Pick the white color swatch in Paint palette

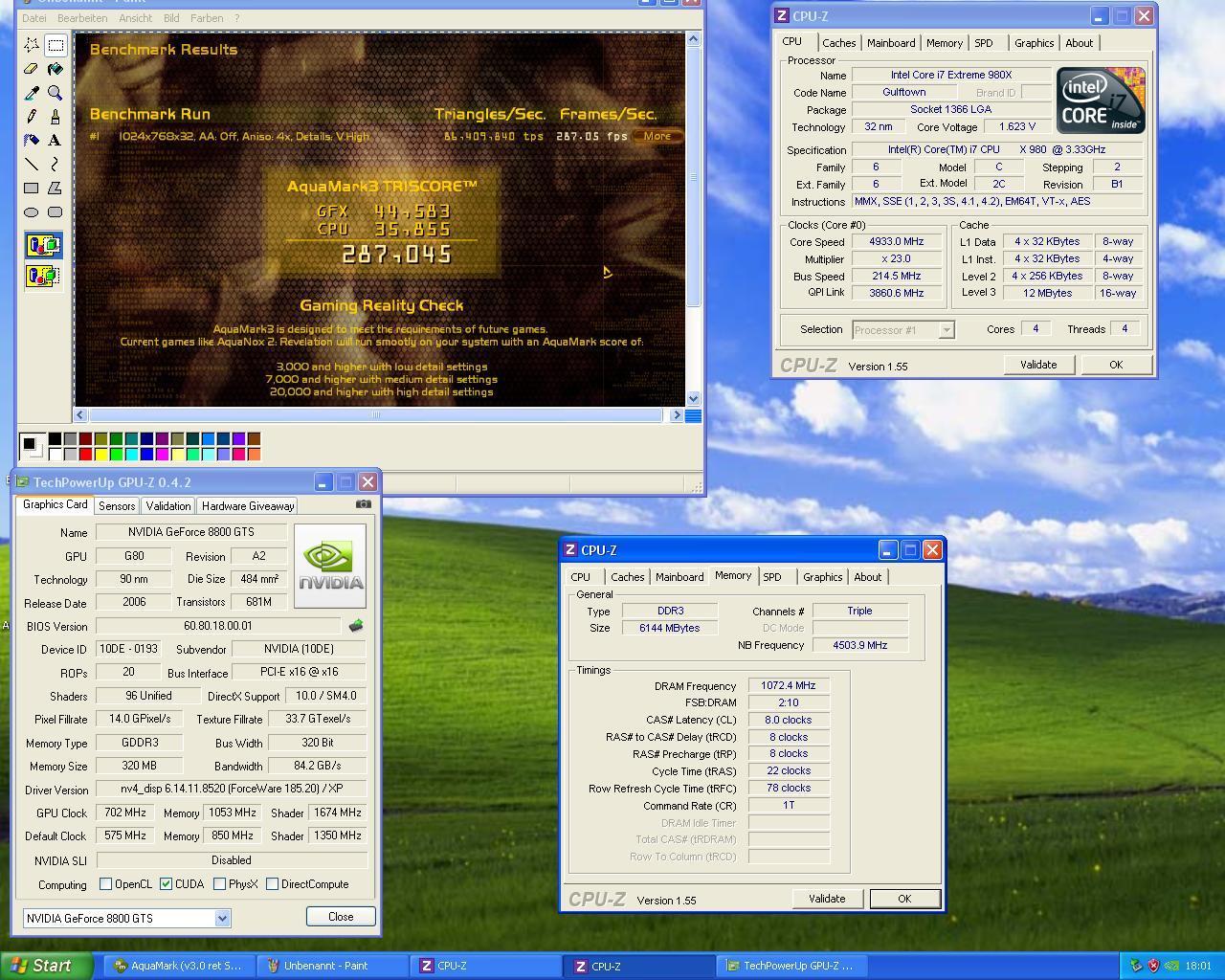[x=55, y=455]
